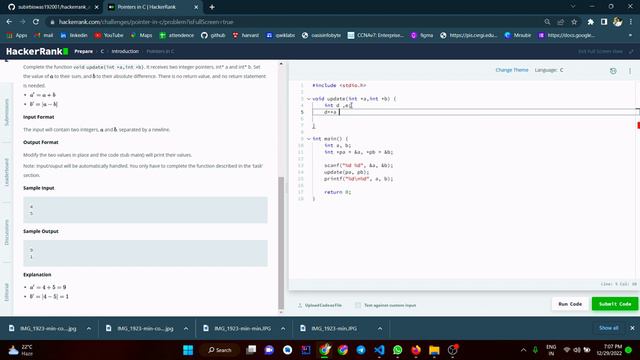Expand options for first IMG_1923-min-co...jpg download

click(89, 328)
